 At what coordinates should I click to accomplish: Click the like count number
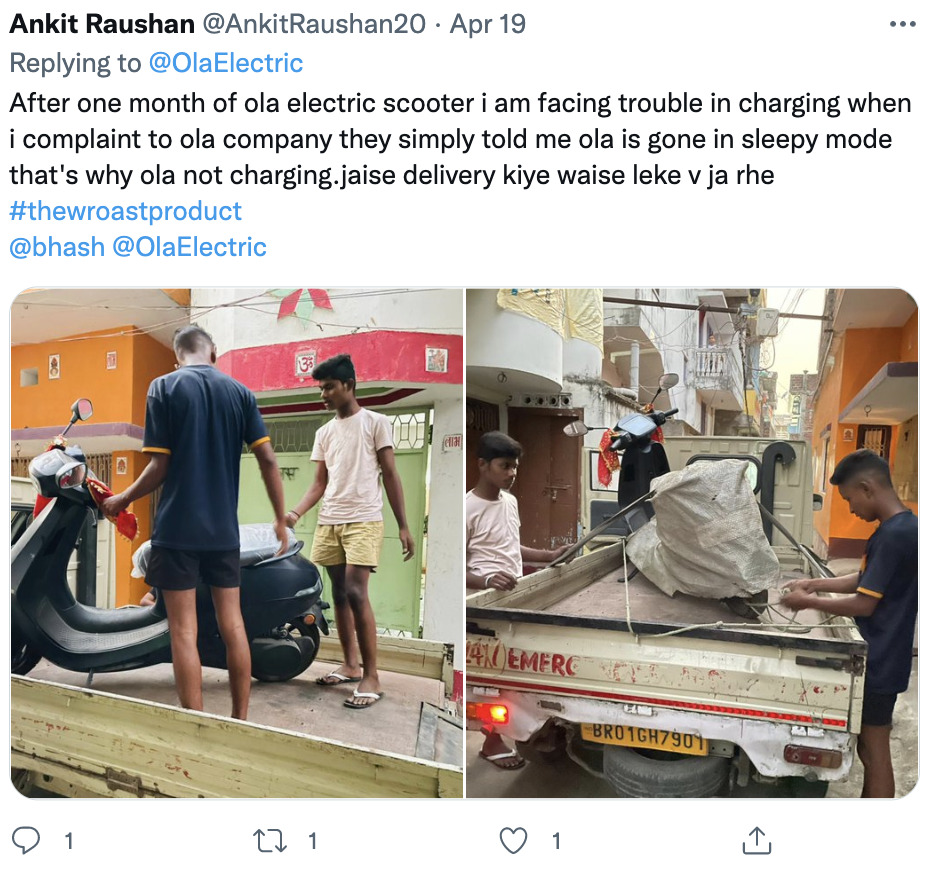(556, 841)
